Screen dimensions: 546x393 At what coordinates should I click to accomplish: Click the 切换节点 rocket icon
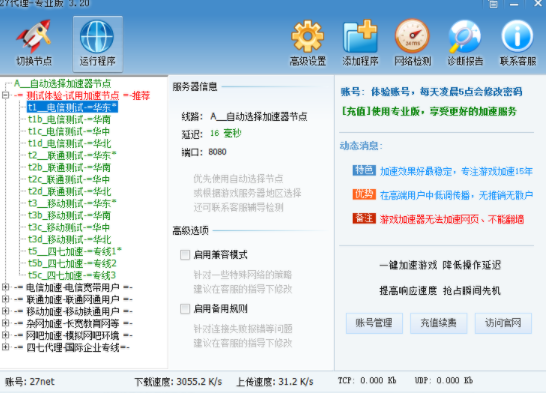point(34,37)
